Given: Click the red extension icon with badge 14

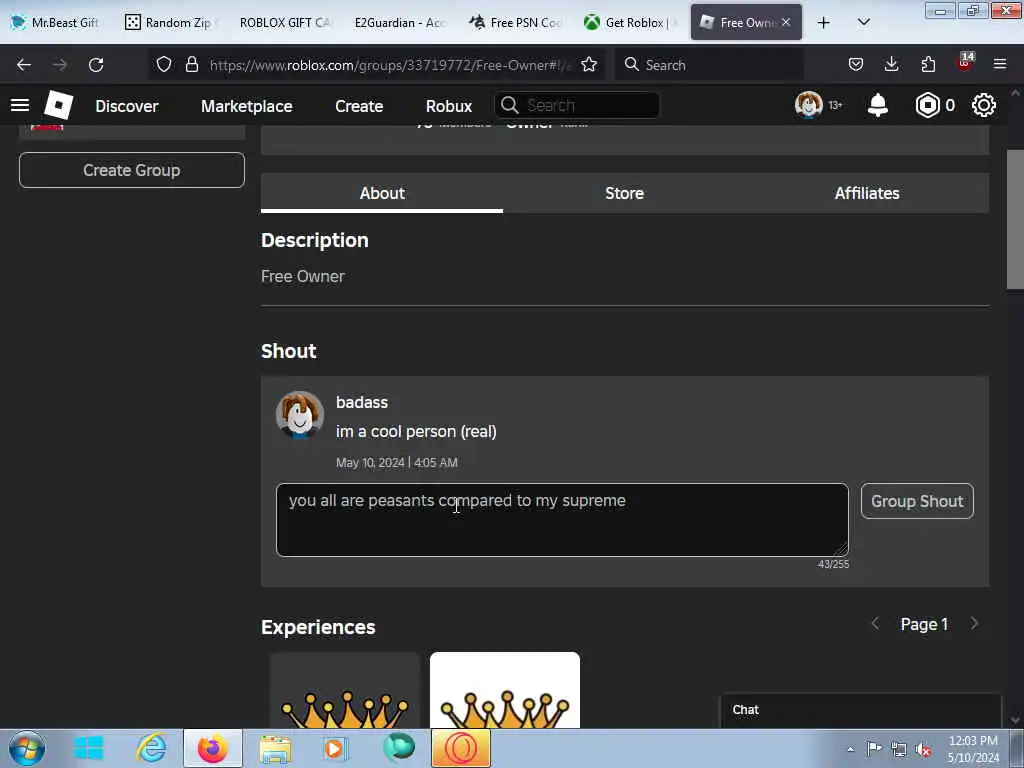Looking at the screenshot, I should pyautogui.click(x=965, y=63).
